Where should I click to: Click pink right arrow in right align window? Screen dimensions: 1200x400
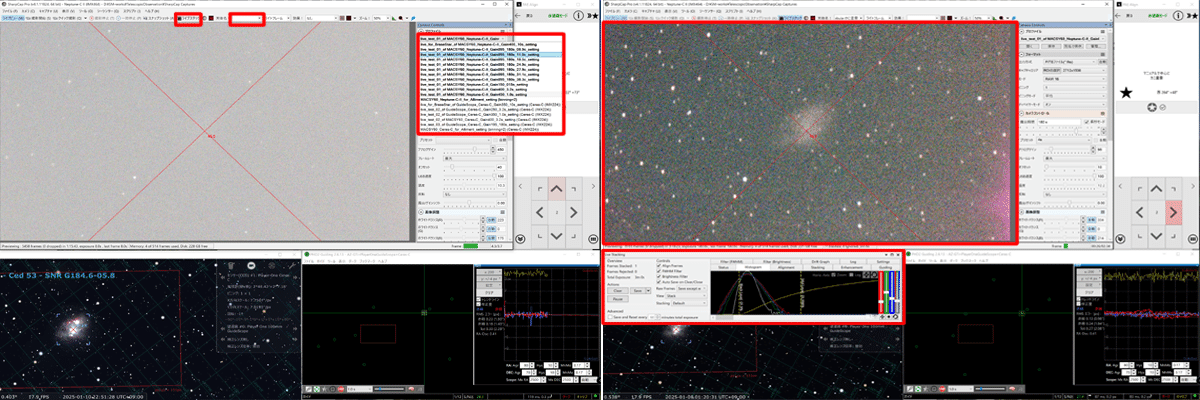point(1174,212)
